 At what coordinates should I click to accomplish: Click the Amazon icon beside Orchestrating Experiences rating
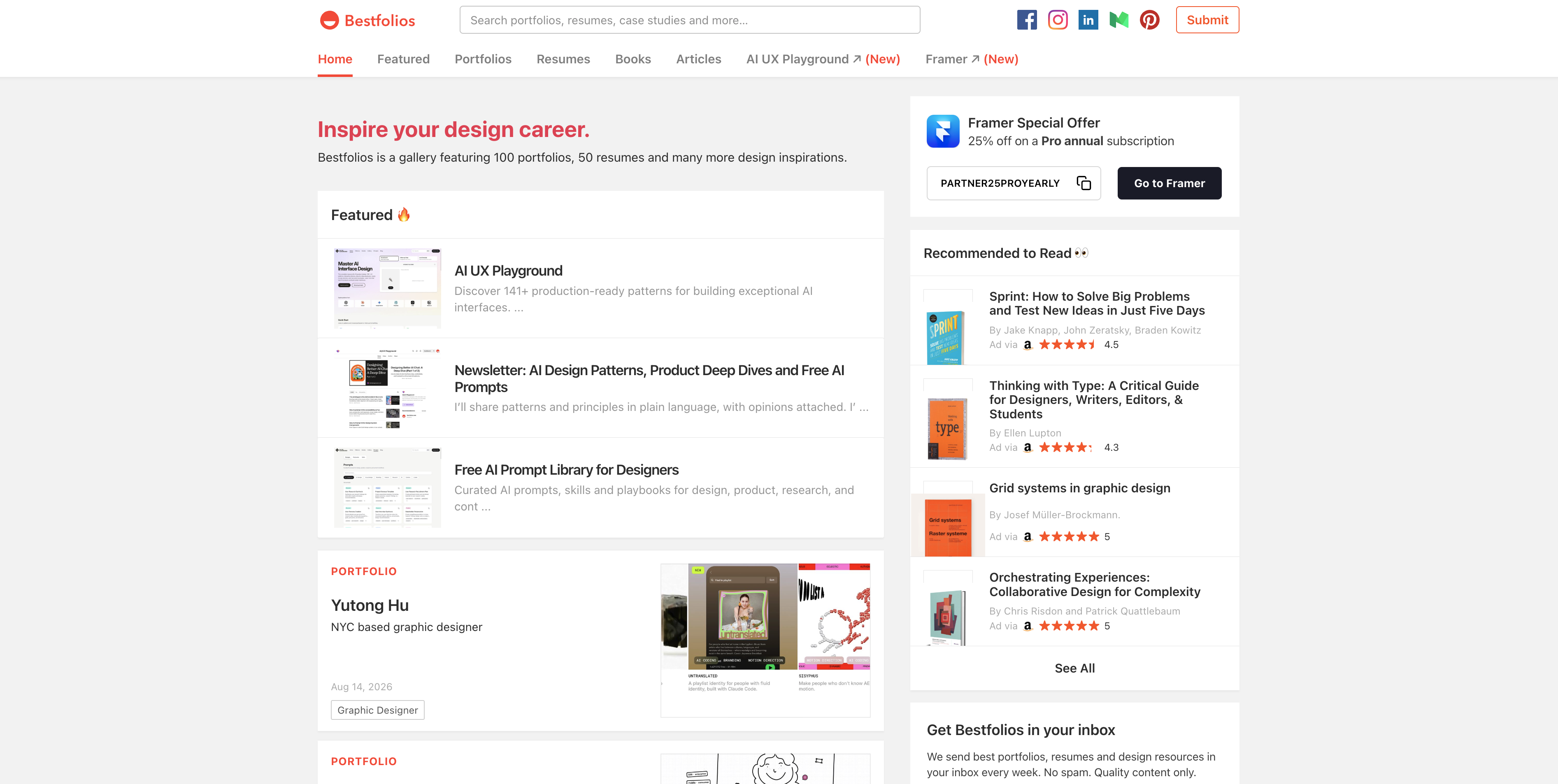pos(1028,626)
